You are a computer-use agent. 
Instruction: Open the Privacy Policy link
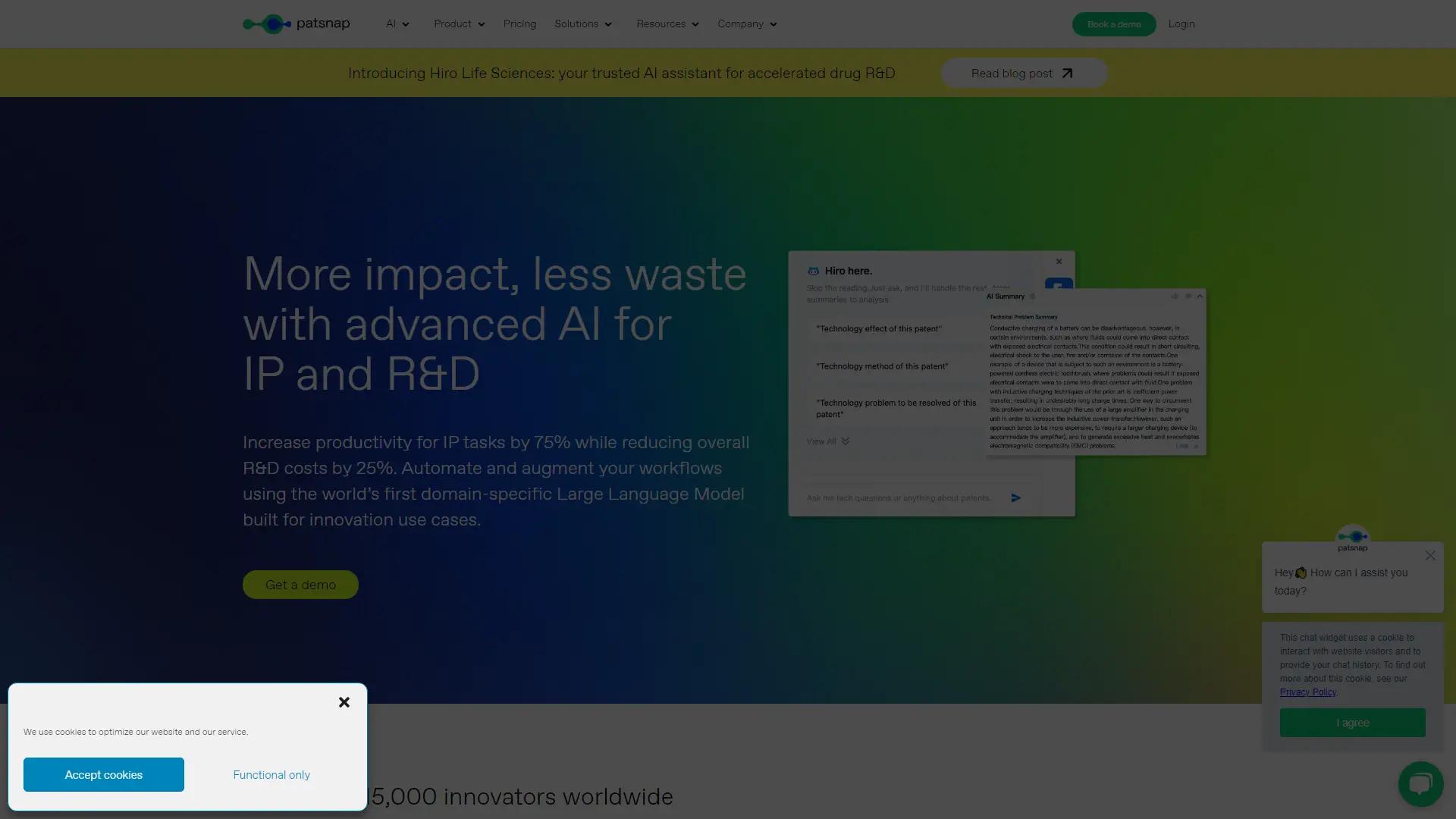point(1307,692)
